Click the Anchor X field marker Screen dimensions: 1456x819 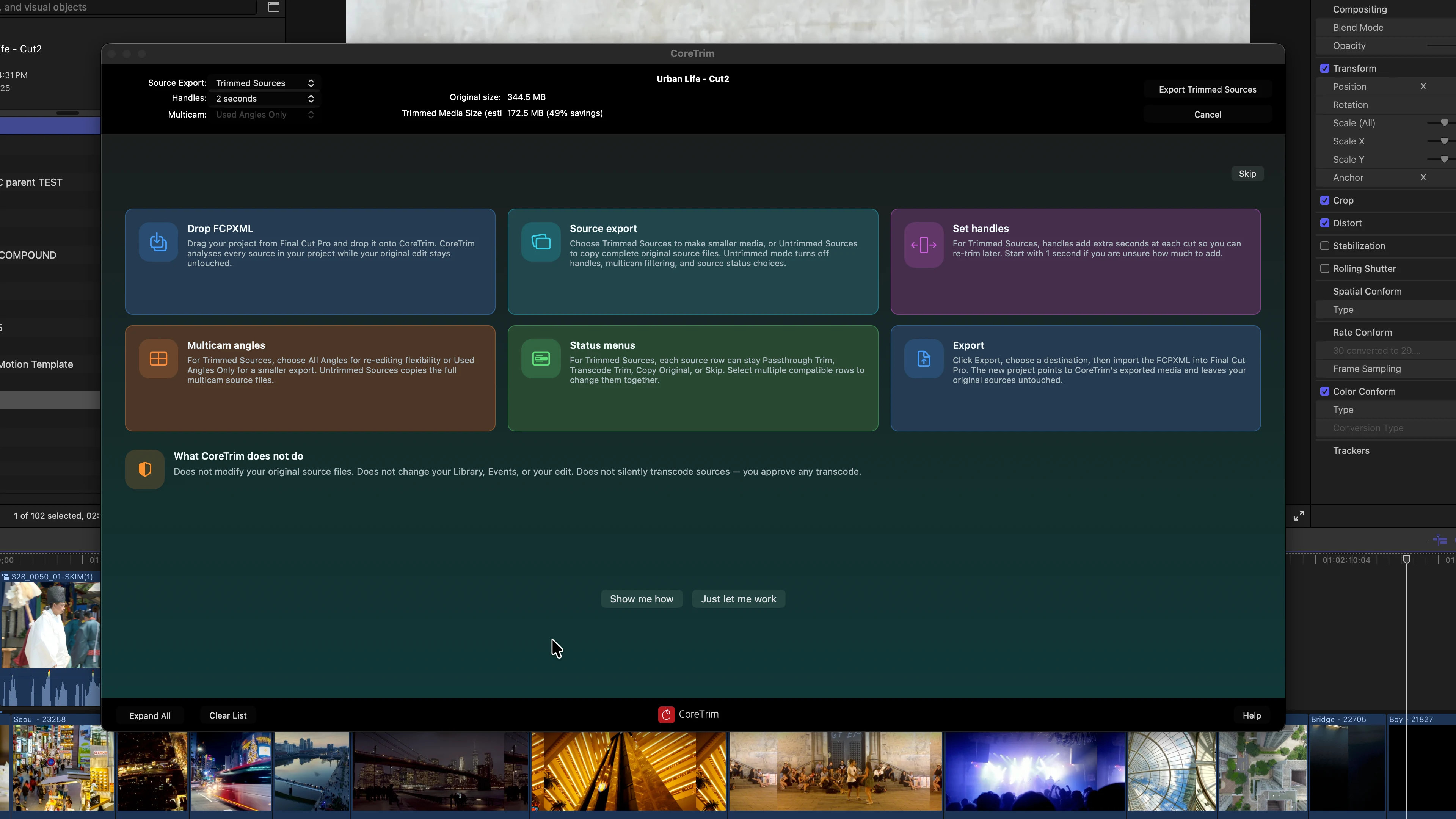[1423, 177]
